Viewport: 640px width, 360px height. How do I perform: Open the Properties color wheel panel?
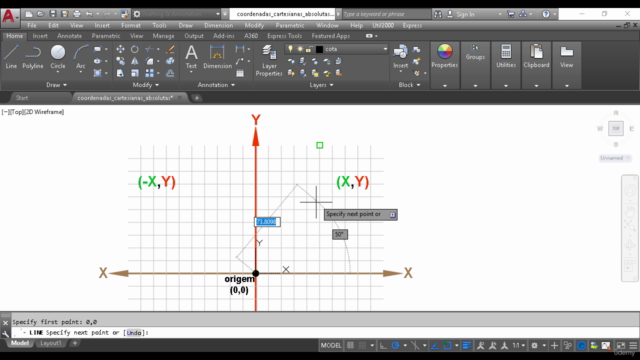(444, 56)
